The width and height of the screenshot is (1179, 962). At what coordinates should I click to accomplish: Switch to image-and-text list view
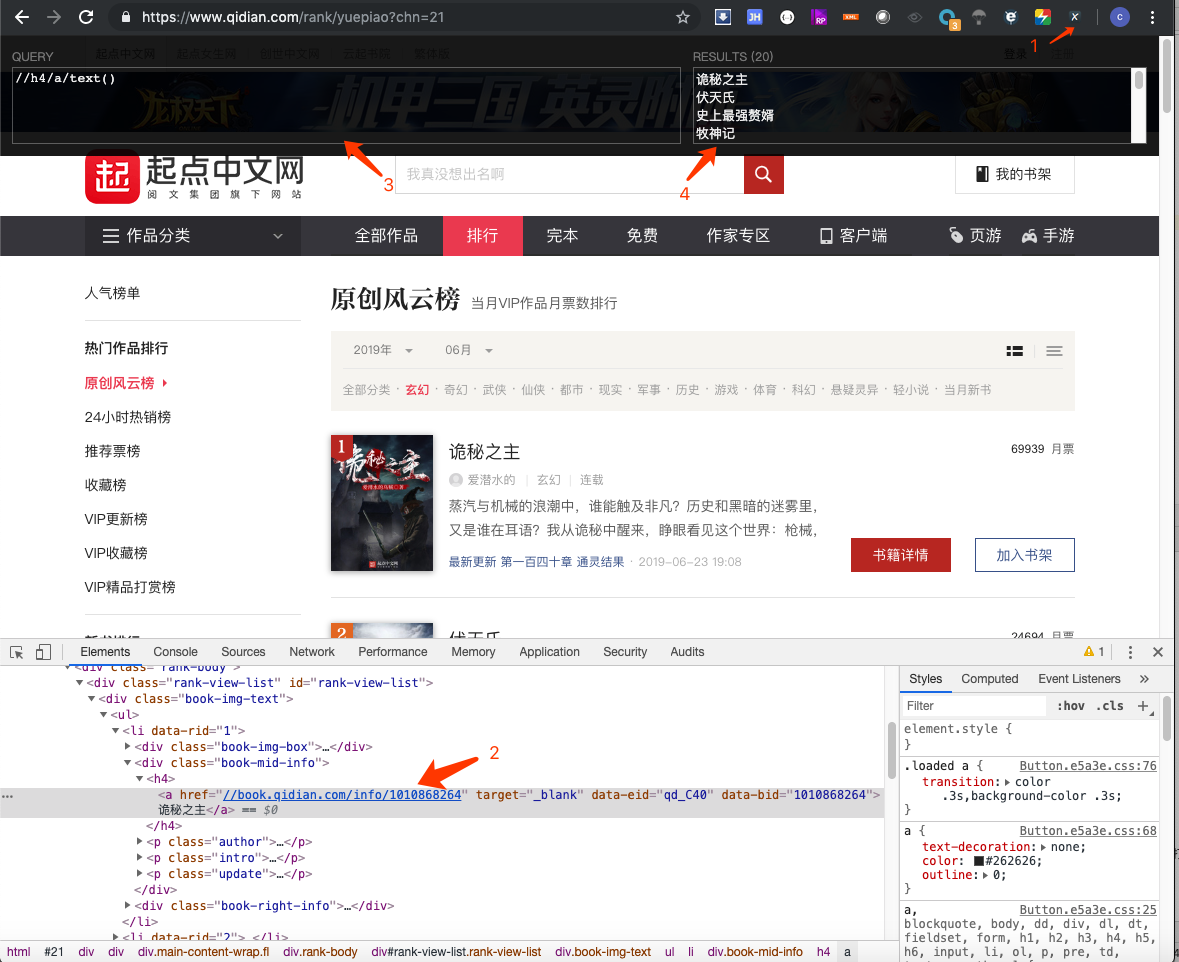pos(1014,351)
